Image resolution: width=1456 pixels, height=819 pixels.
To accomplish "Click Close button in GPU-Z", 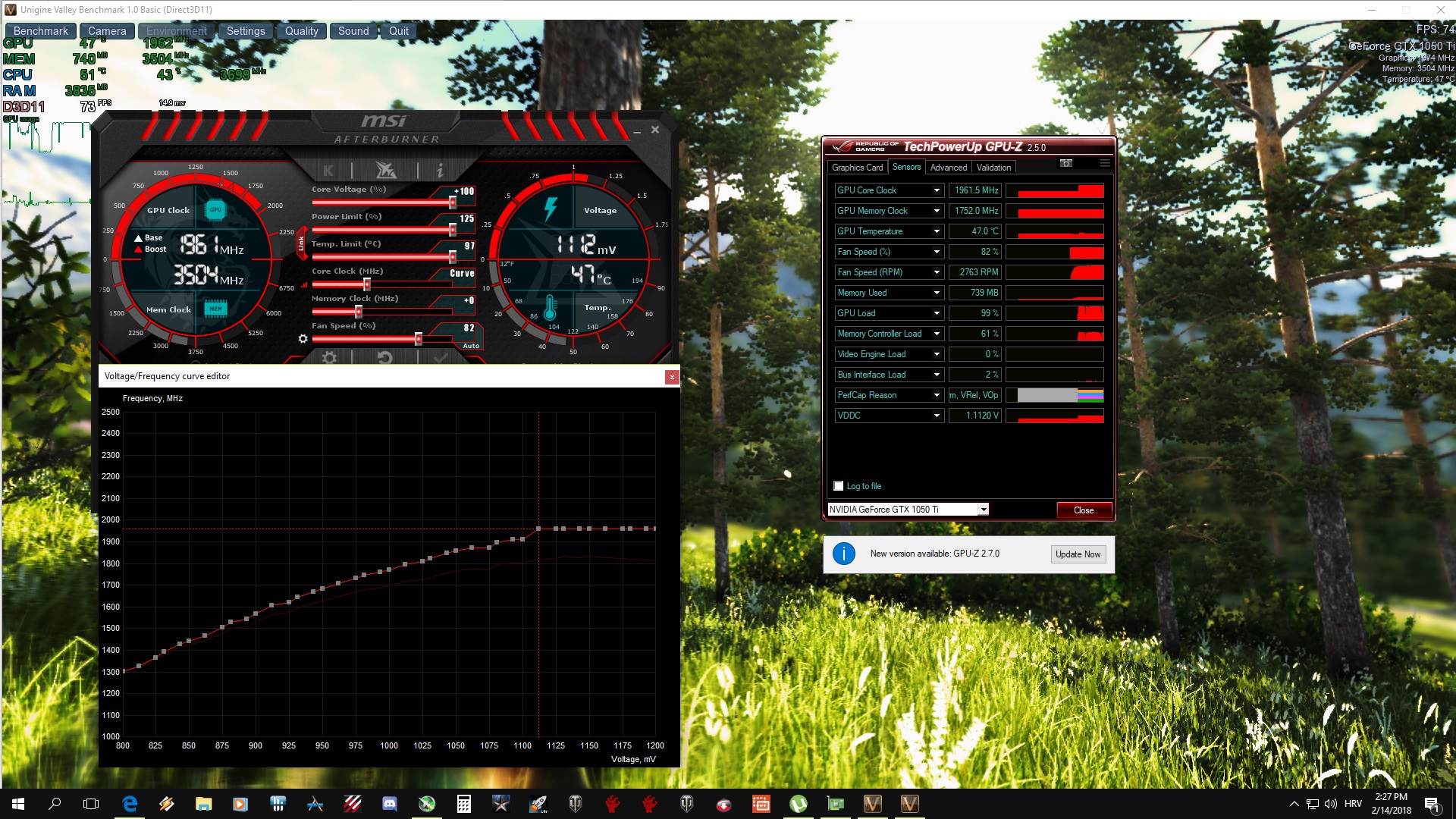I will [1084, 510].
